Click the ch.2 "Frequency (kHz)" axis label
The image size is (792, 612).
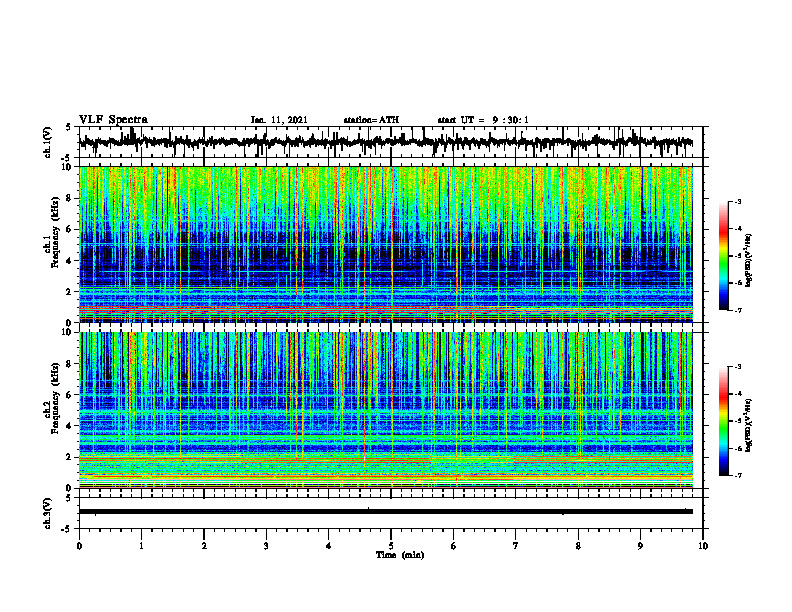coord(56,398)
